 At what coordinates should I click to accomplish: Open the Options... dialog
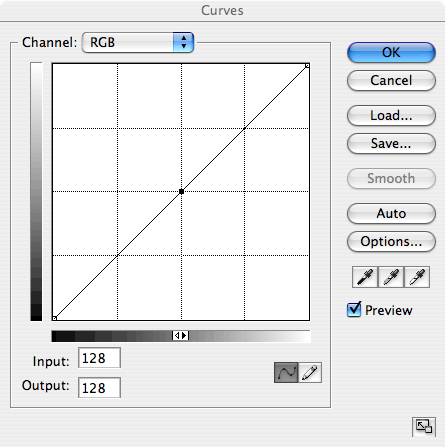pyautogui.click(x=391, y=241)
